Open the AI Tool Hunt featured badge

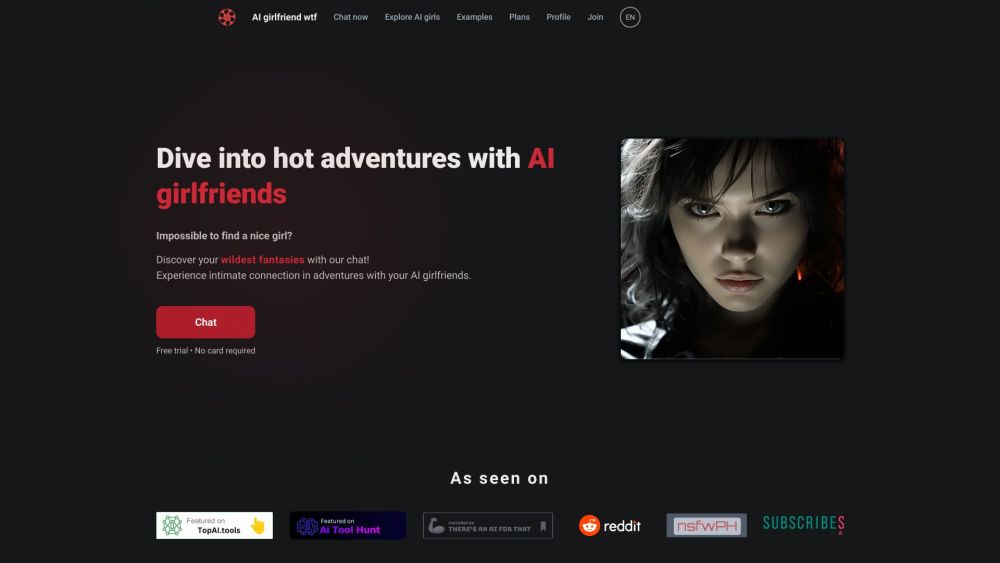coord(347,525)
